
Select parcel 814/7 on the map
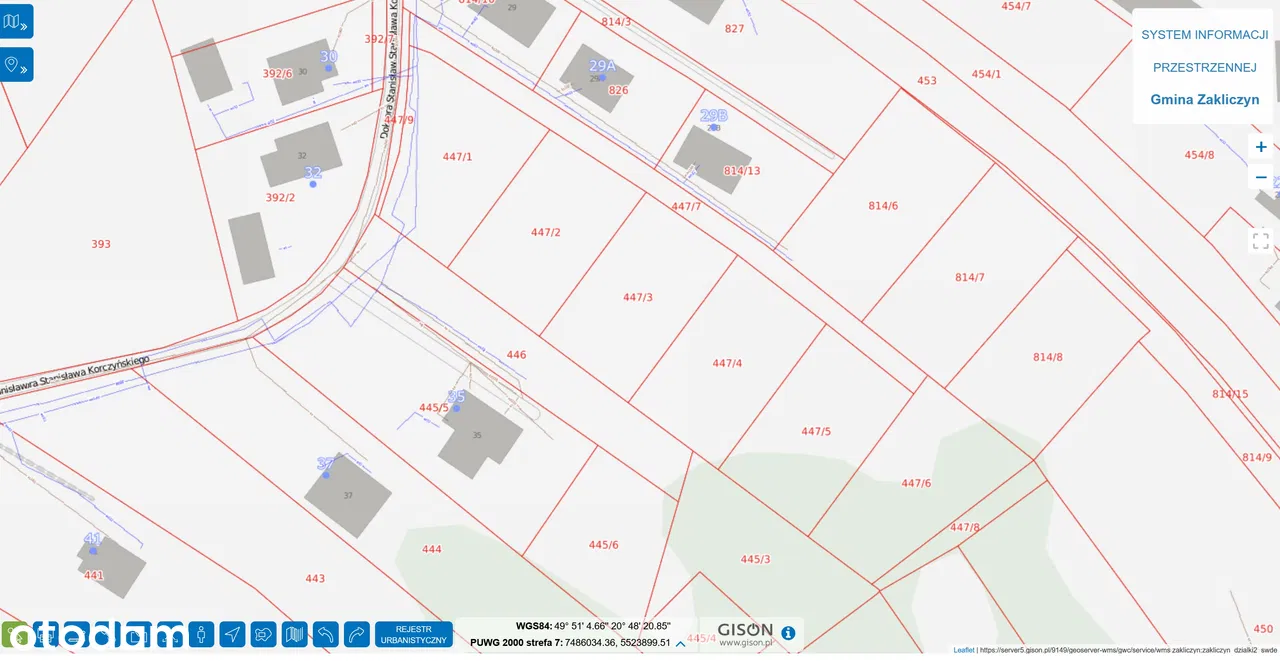click(x=969, y=277)
